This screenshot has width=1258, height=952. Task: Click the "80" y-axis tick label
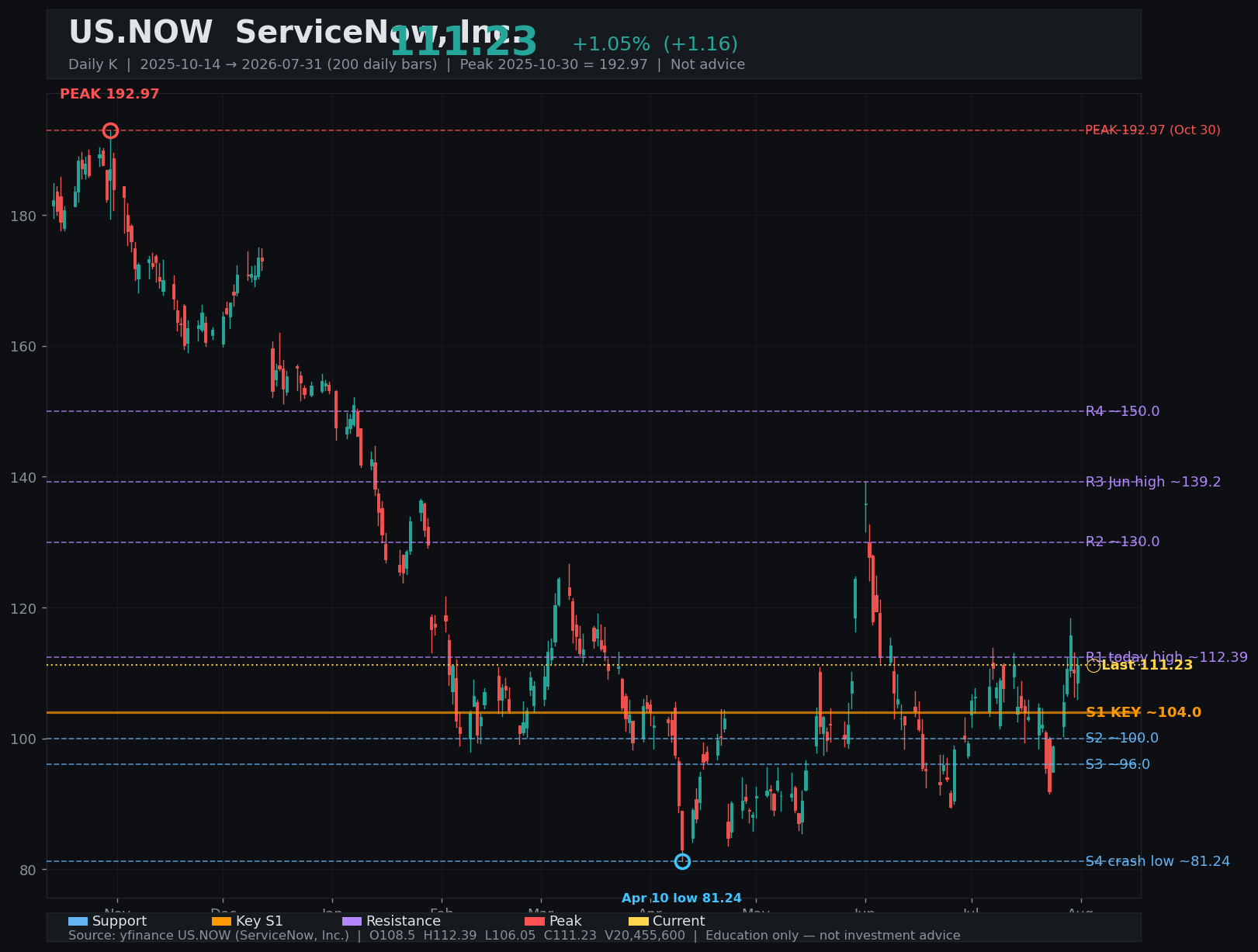pos(26,870)
